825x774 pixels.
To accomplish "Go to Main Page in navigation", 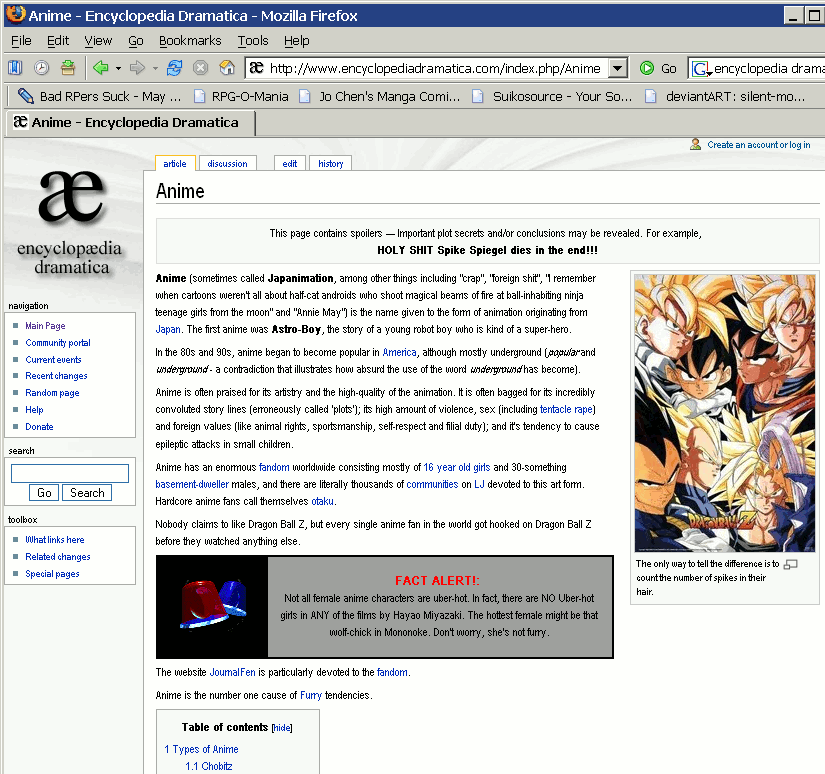I will (x=45, y=326).
